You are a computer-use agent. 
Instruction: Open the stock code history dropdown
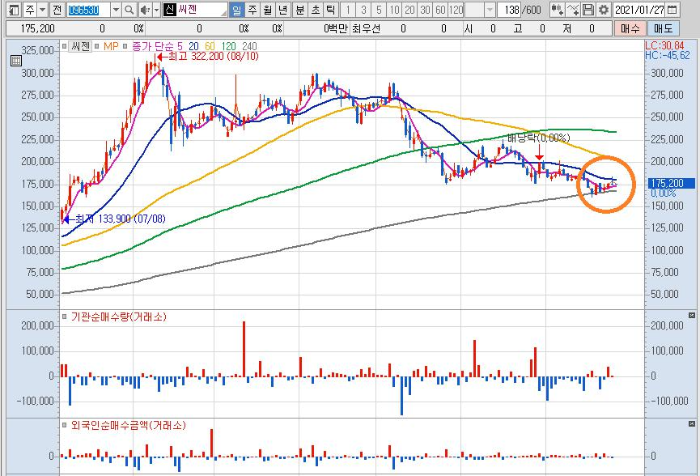click(116, 9)
